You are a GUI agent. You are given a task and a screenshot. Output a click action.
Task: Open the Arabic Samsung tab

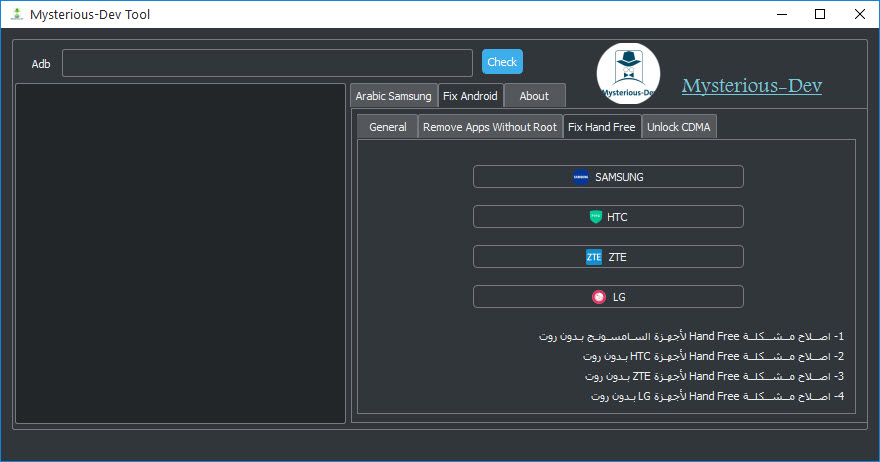tap(393, 96)
